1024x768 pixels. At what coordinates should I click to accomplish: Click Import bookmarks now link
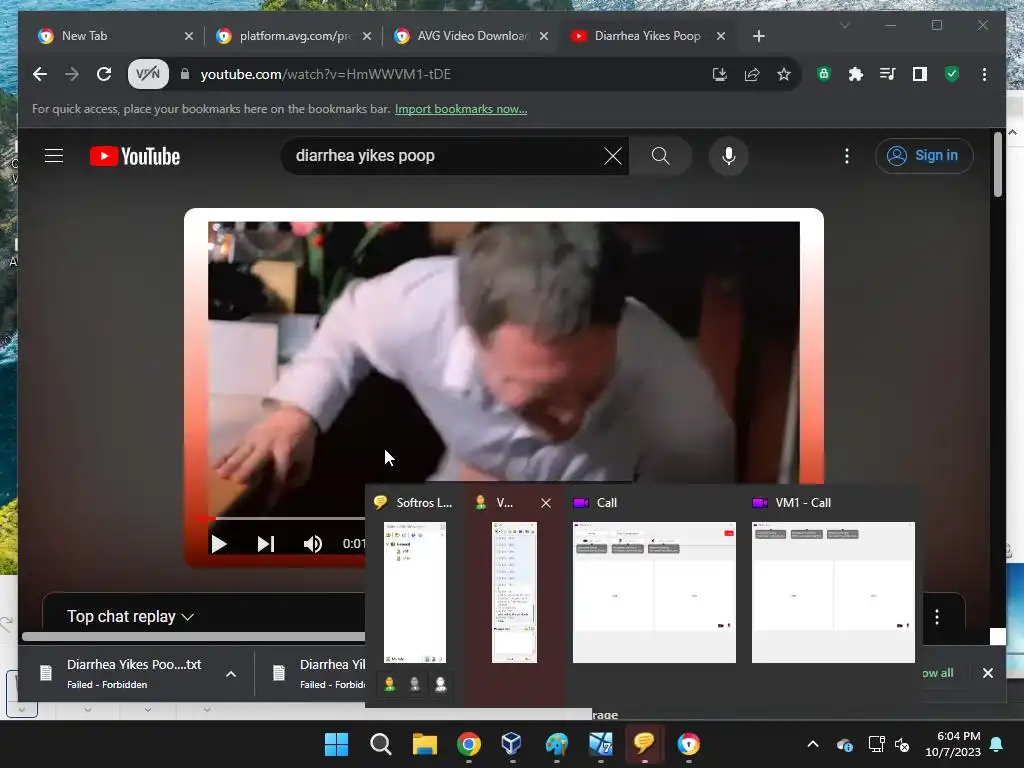[x=461, y=109]
